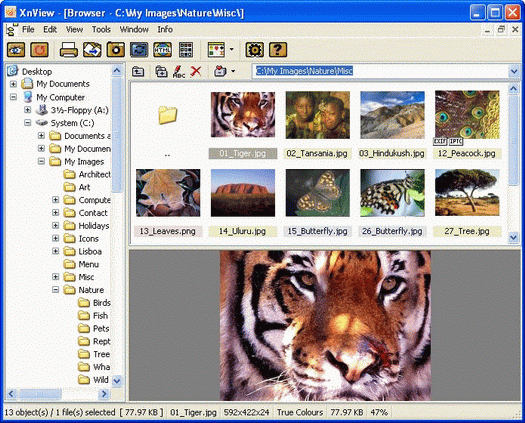Click the address path input field
Viewport: 525px width, 423px height.
(x=380, y=71)
